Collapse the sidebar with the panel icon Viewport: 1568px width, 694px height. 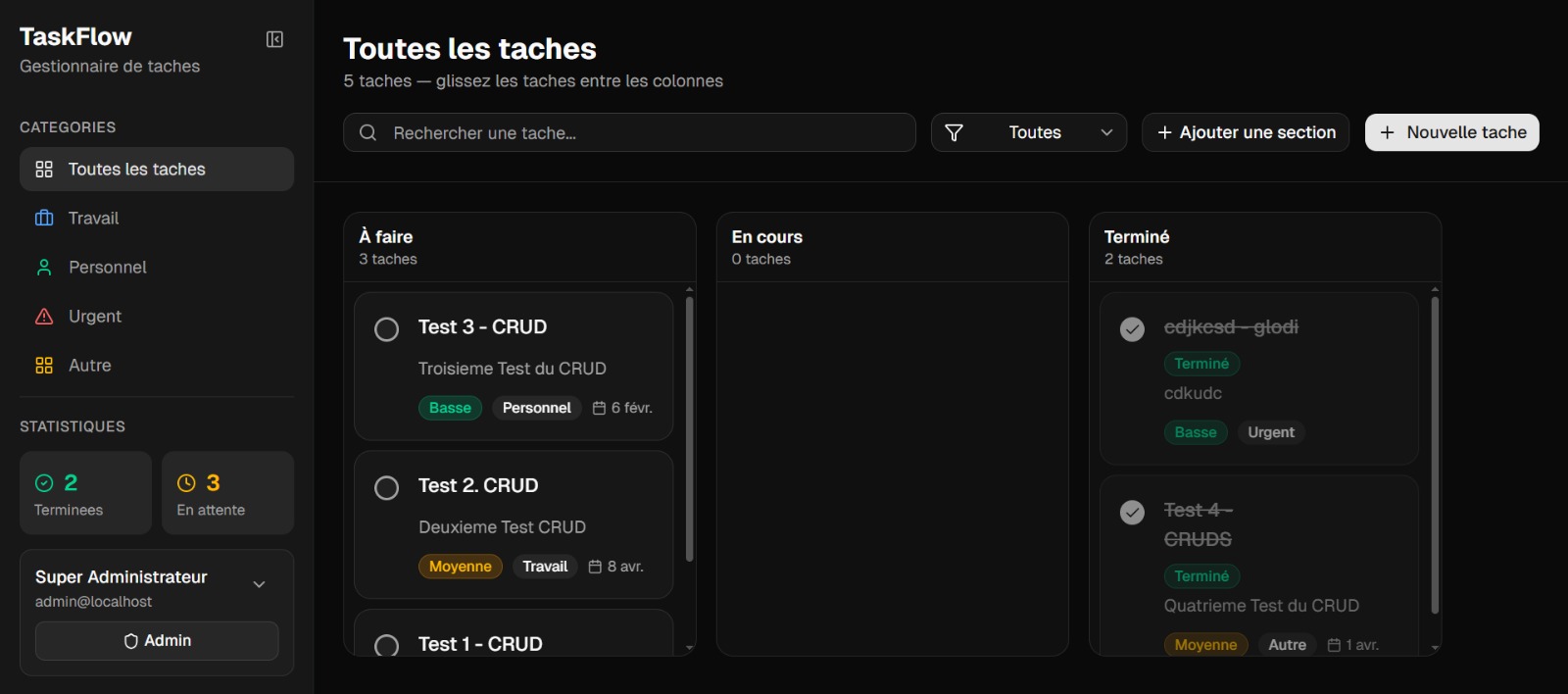coord(274,39)
